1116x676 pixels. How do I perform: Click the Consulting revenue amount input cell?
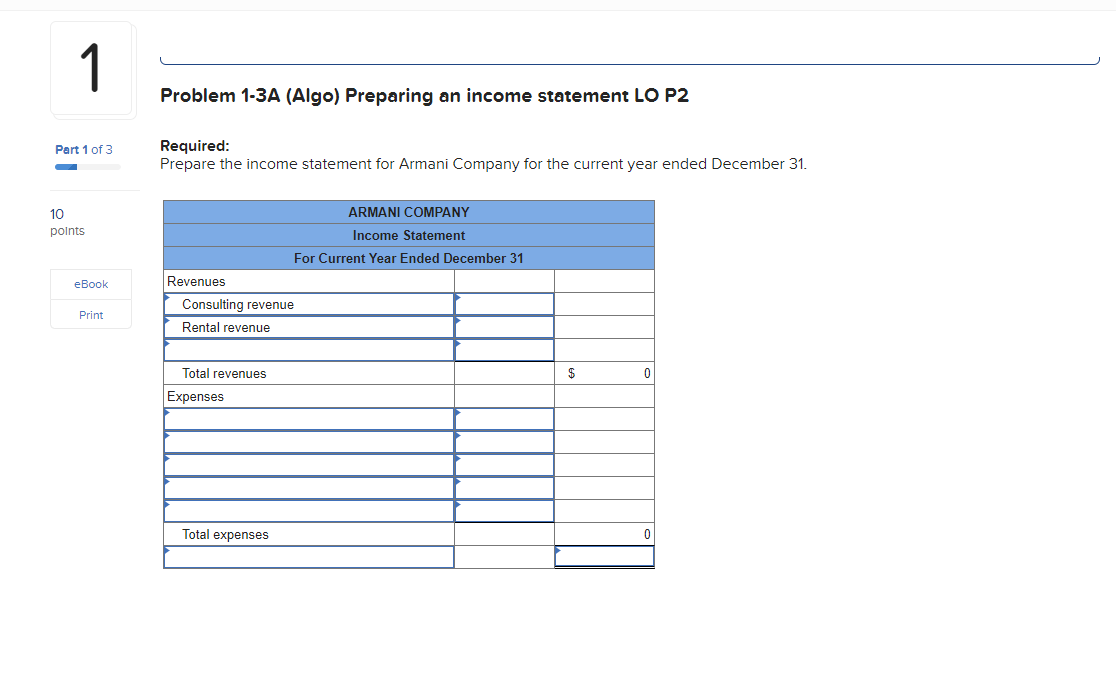tap(503, 304)
